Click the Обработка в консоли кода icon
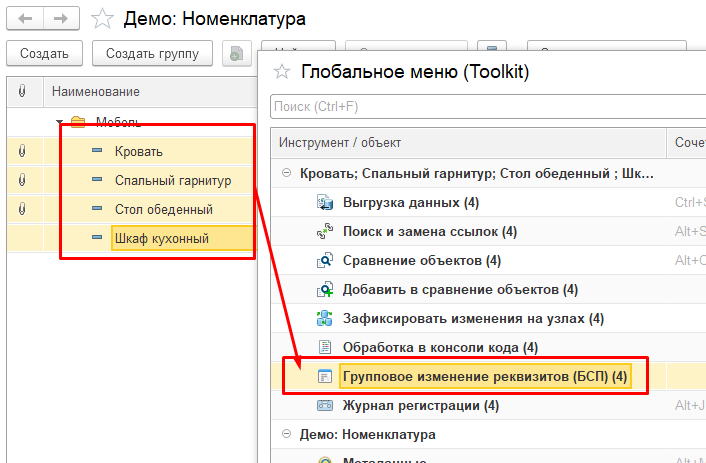This screenshot has width=706, height=463. [x=324, y=348]
